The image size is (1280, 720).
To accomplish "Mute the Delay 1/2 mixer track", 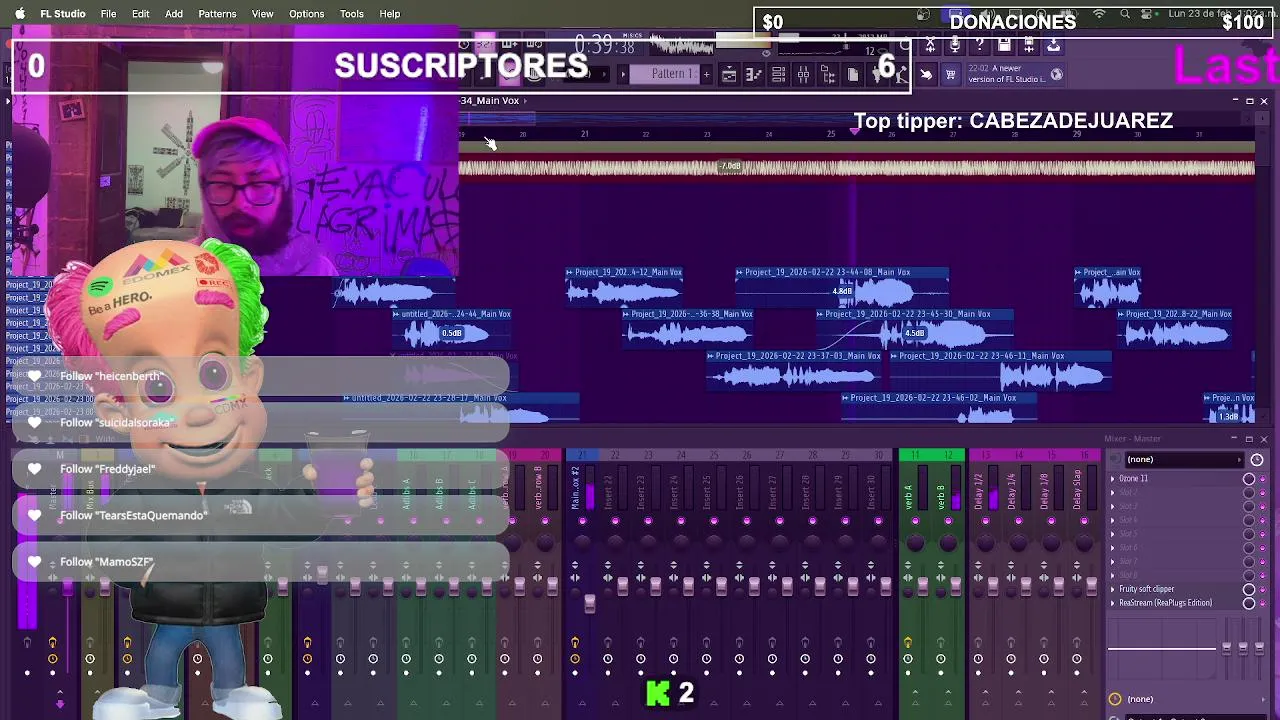I will pos(985,521).
